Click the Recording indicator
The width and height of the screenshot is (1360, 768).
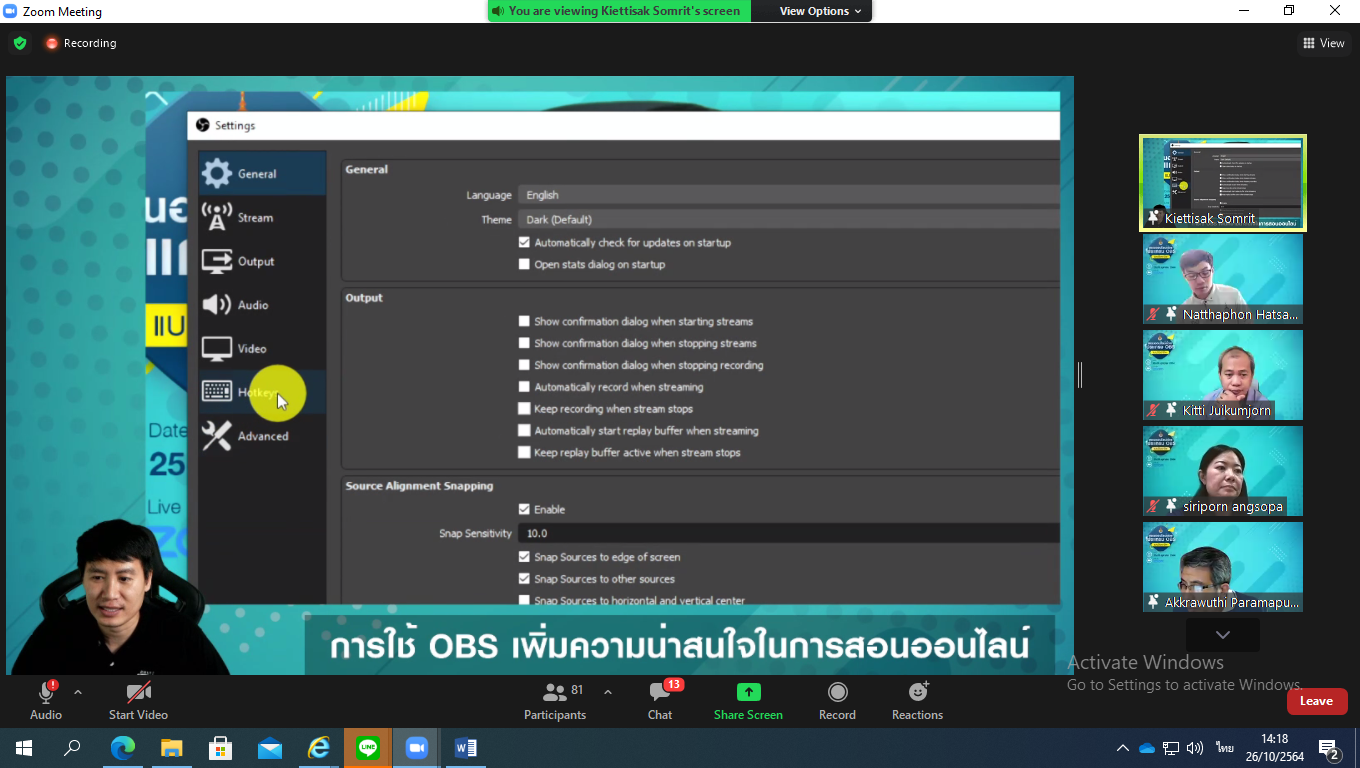(x=81, y=43)
